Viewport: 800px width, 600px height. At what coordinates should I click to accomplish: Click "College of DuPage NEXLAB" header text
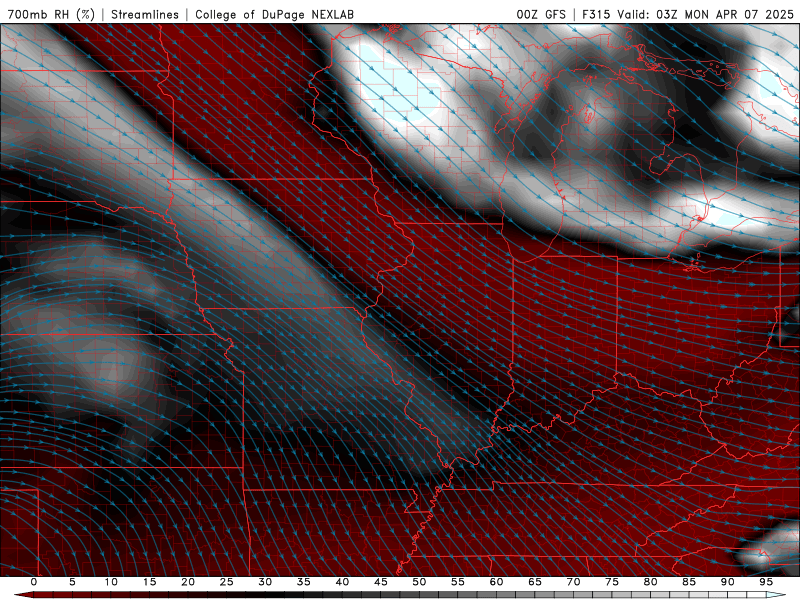[x=274, y=14]
